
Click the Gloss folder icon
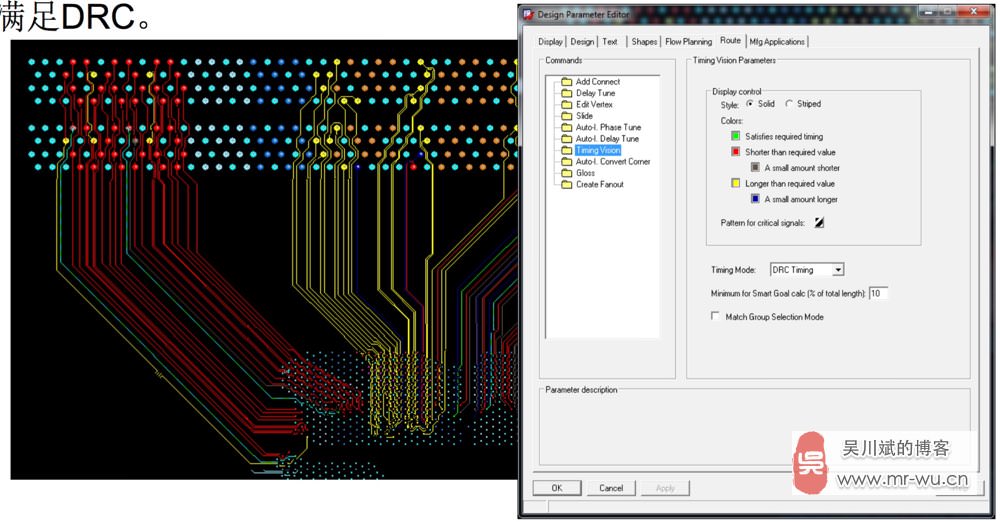566,173
